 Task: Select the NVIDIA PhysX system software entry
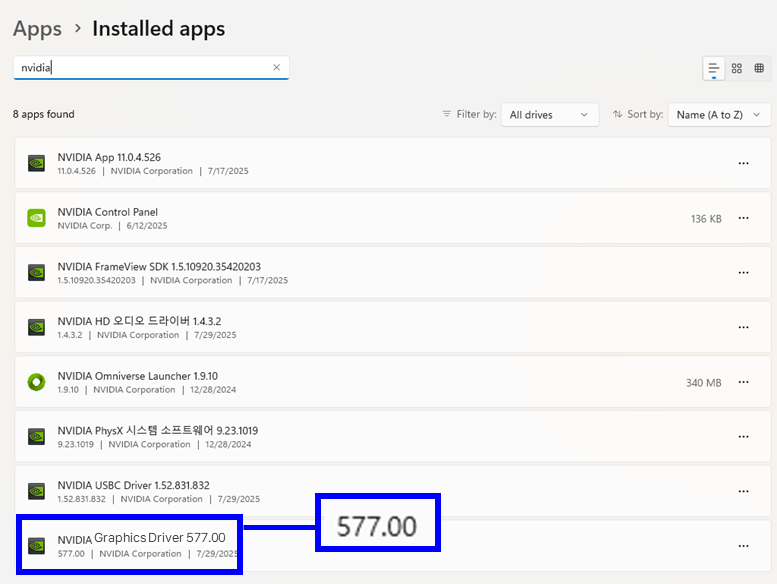click(300, 436)
